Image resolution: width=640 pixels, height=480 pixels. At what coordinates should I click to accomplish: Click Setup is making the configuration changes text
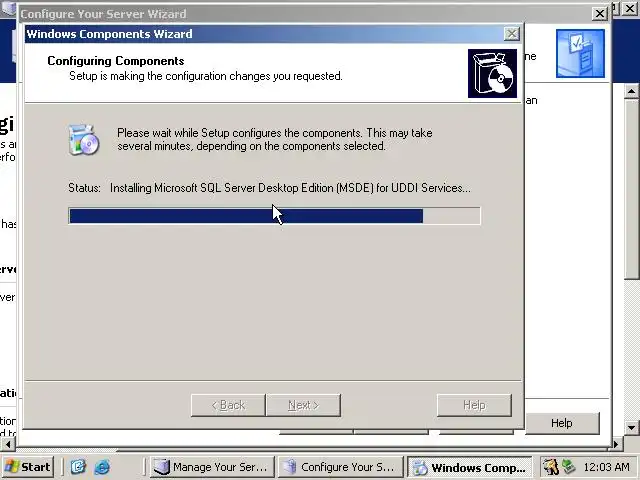click(x=206, y=76)
